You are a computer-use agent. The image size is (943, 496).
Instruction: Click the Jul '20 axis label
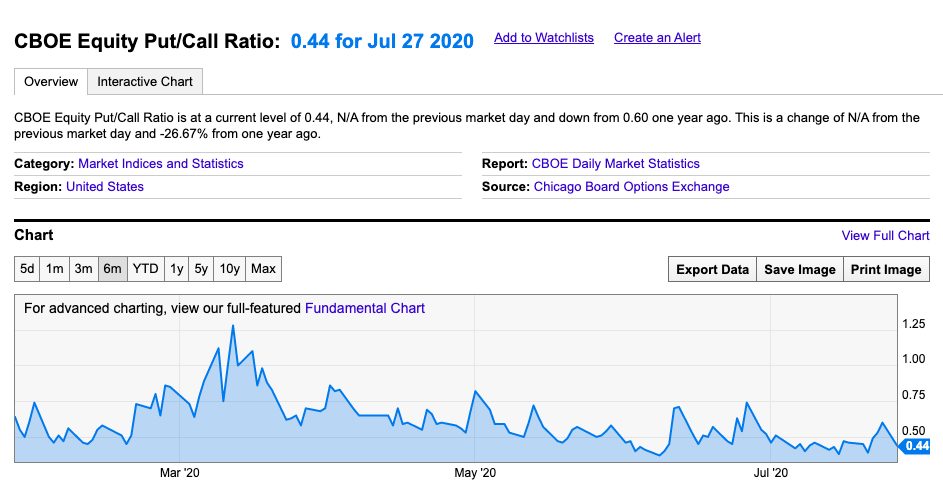pyautogui.click(x=770, y=473)
